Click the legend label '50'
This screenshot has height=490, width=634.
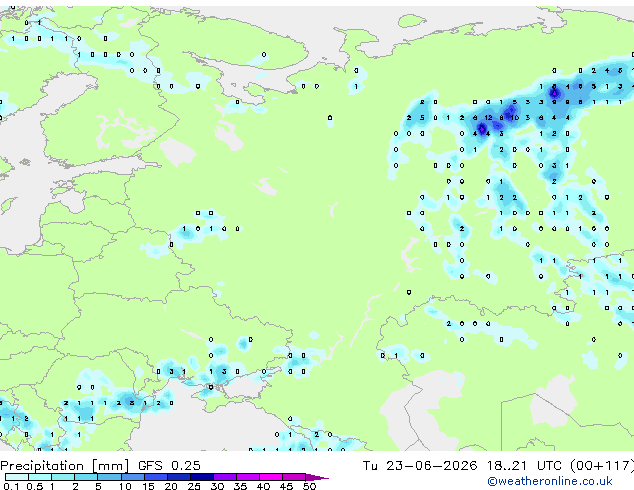tap(309, 486)
